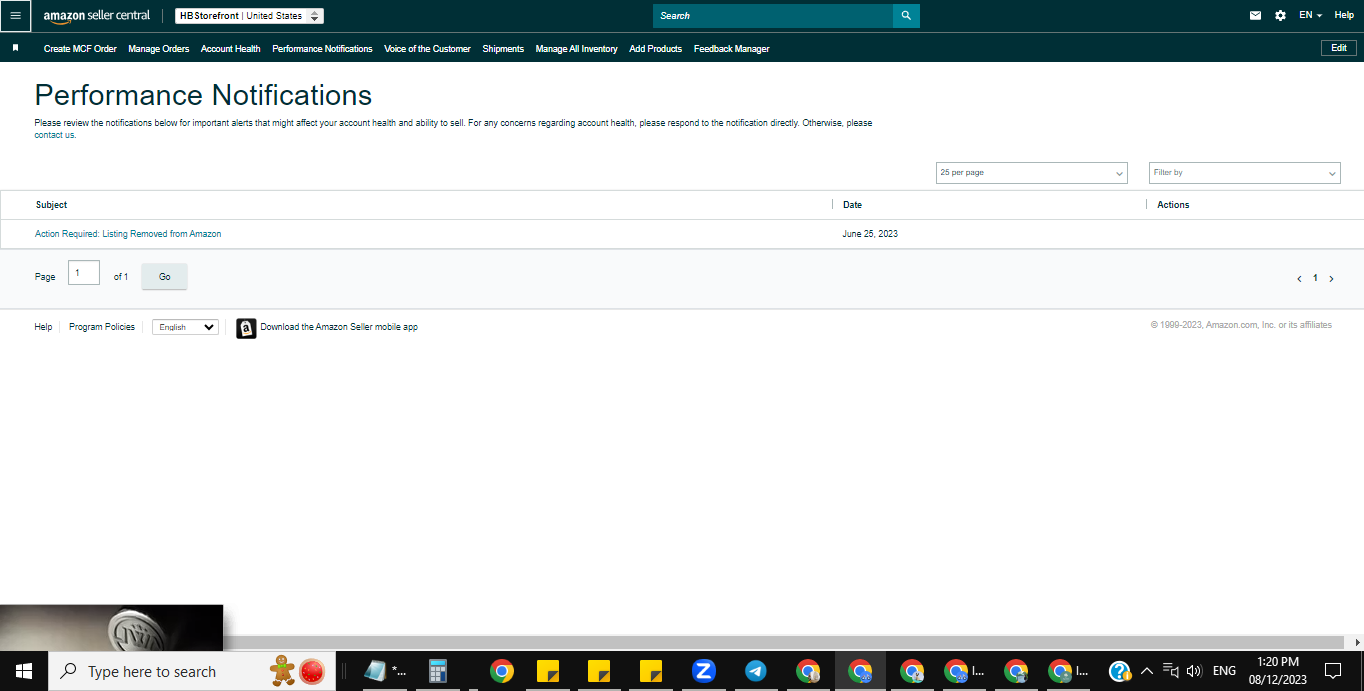Click Download the Amazon Seller mobile app
The width and height of the screenshot is (1364, 691).
point(339,327)
